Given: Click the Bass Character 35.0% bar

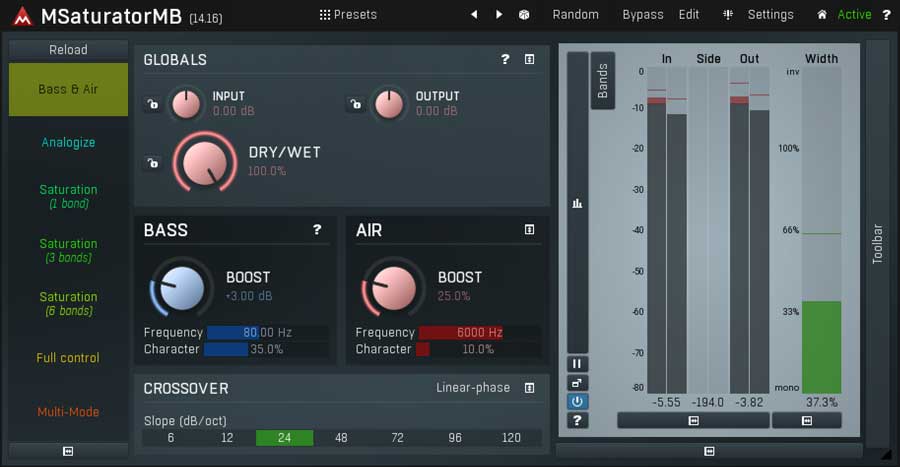Looking at the screenshot, I should [x=267, y=349].
